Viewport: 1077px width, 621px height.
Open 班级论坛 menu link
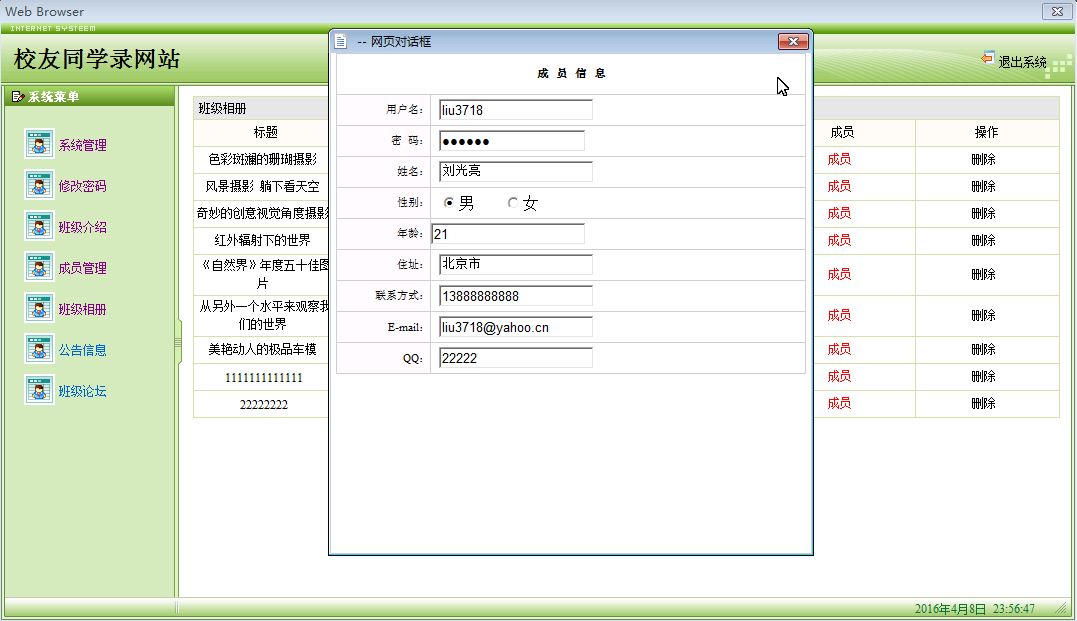tap(82, 392)
